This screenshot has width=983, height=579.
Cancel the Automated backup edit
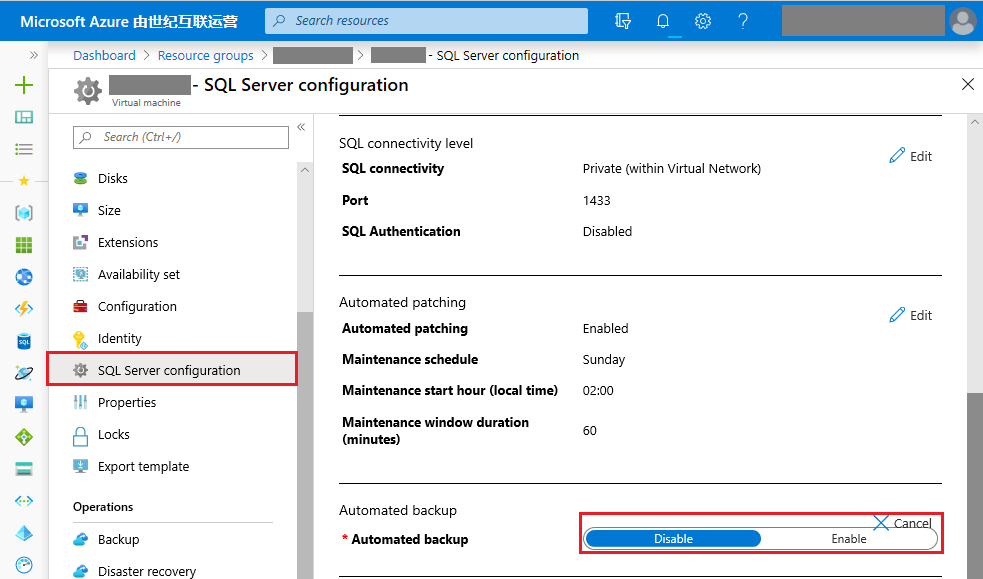902,523
